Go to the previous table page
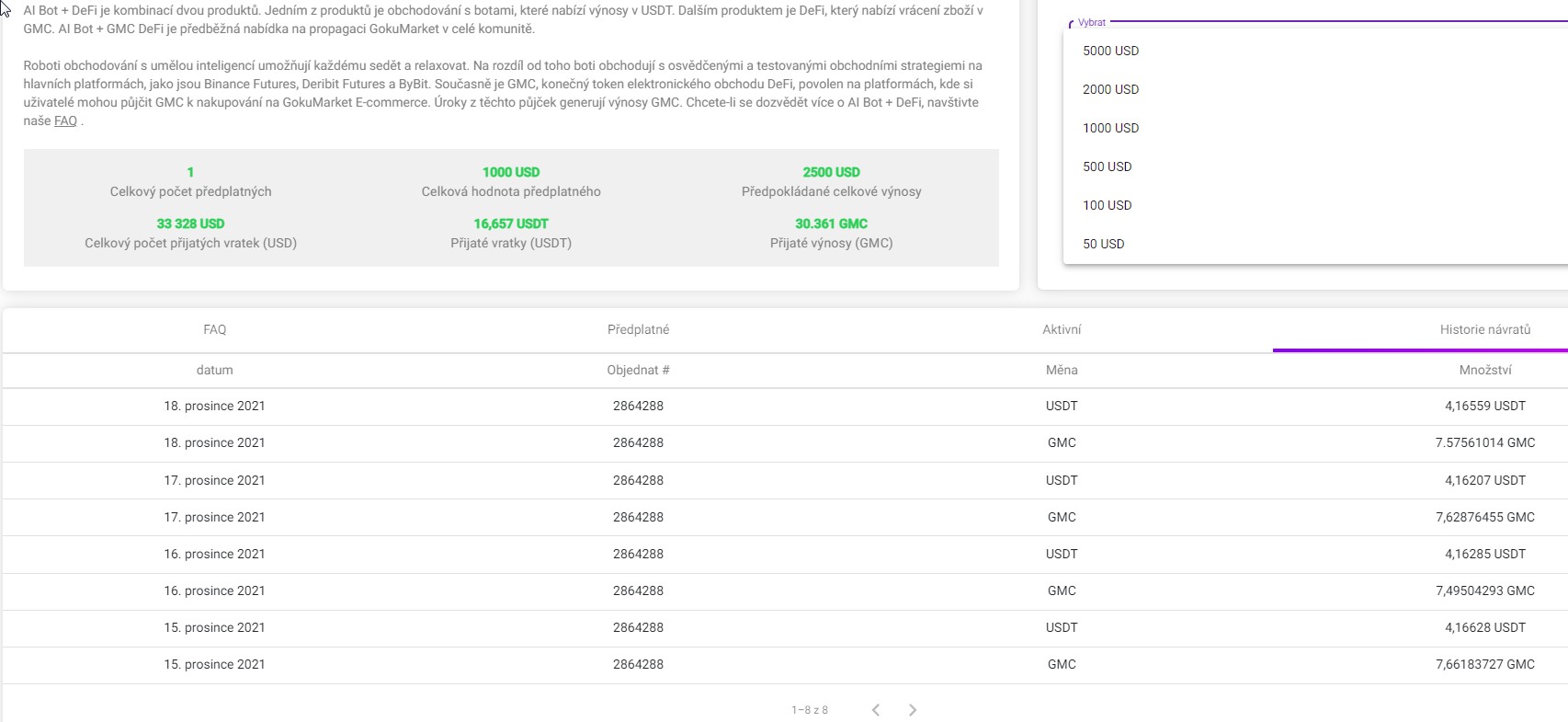This screenshot has width=1568, height=722. pyautogui.click(x=876, y=710)
